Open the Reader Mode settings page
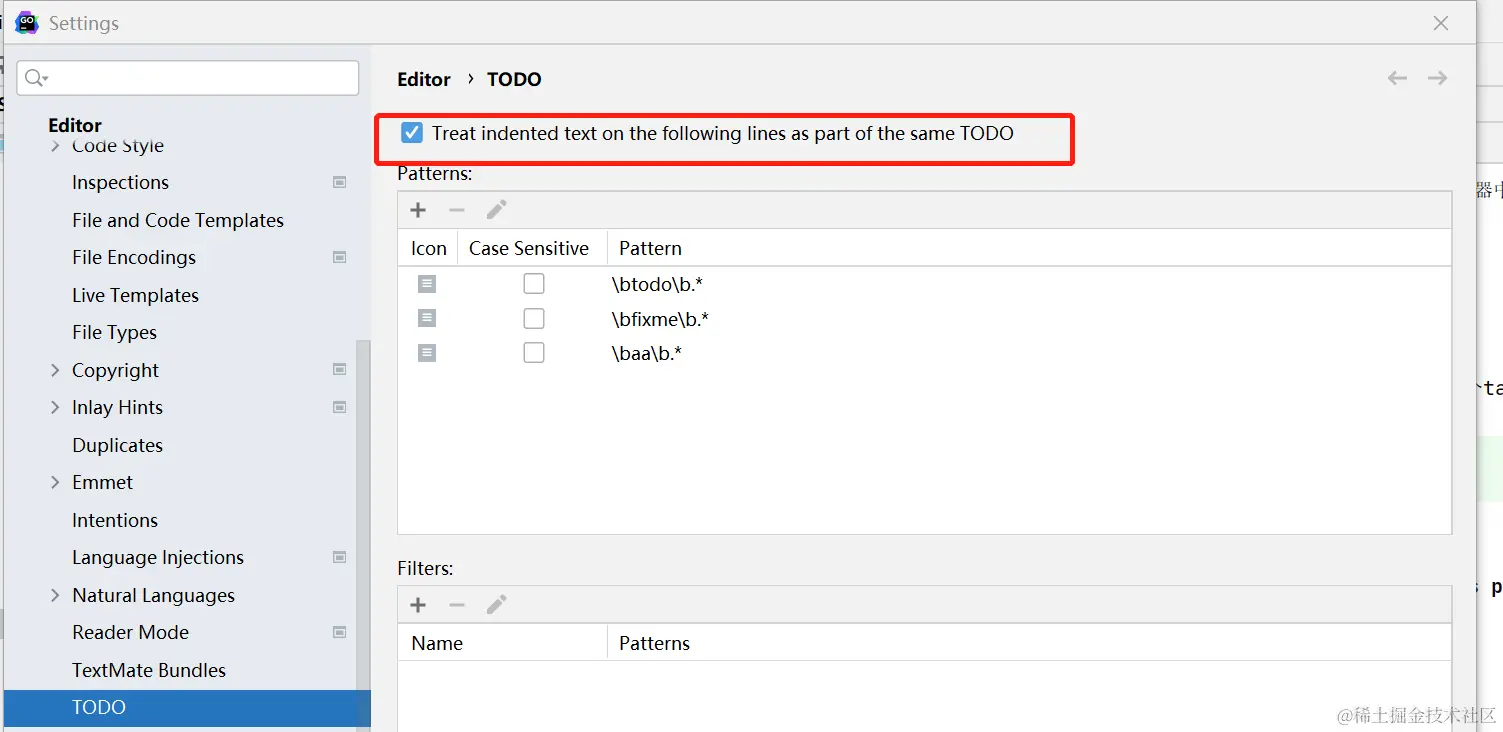Viewport: 1503px width, 732px height. [x=130, y=633]
